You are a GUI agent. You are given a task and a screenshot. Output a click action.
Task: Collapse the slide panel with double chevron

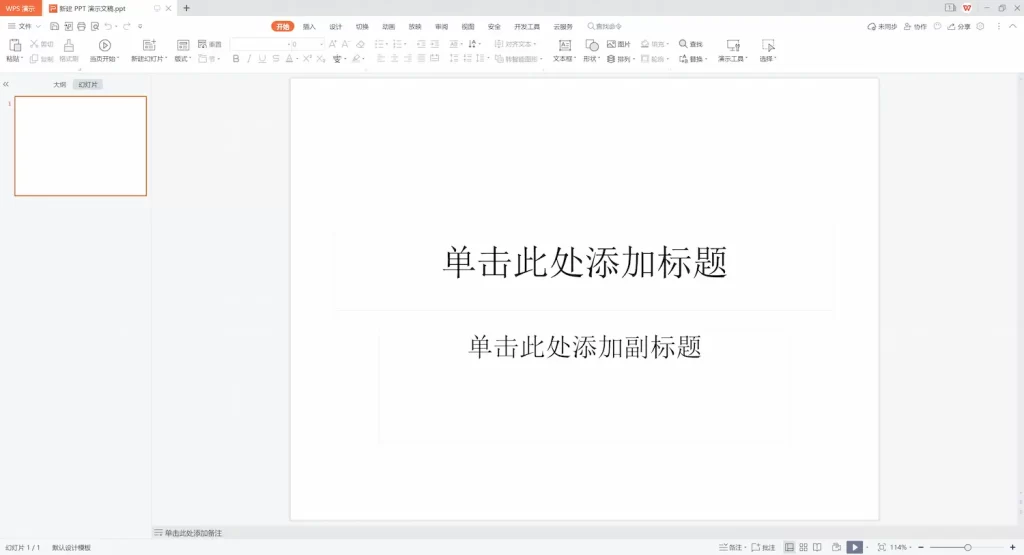tap(6, 84)
